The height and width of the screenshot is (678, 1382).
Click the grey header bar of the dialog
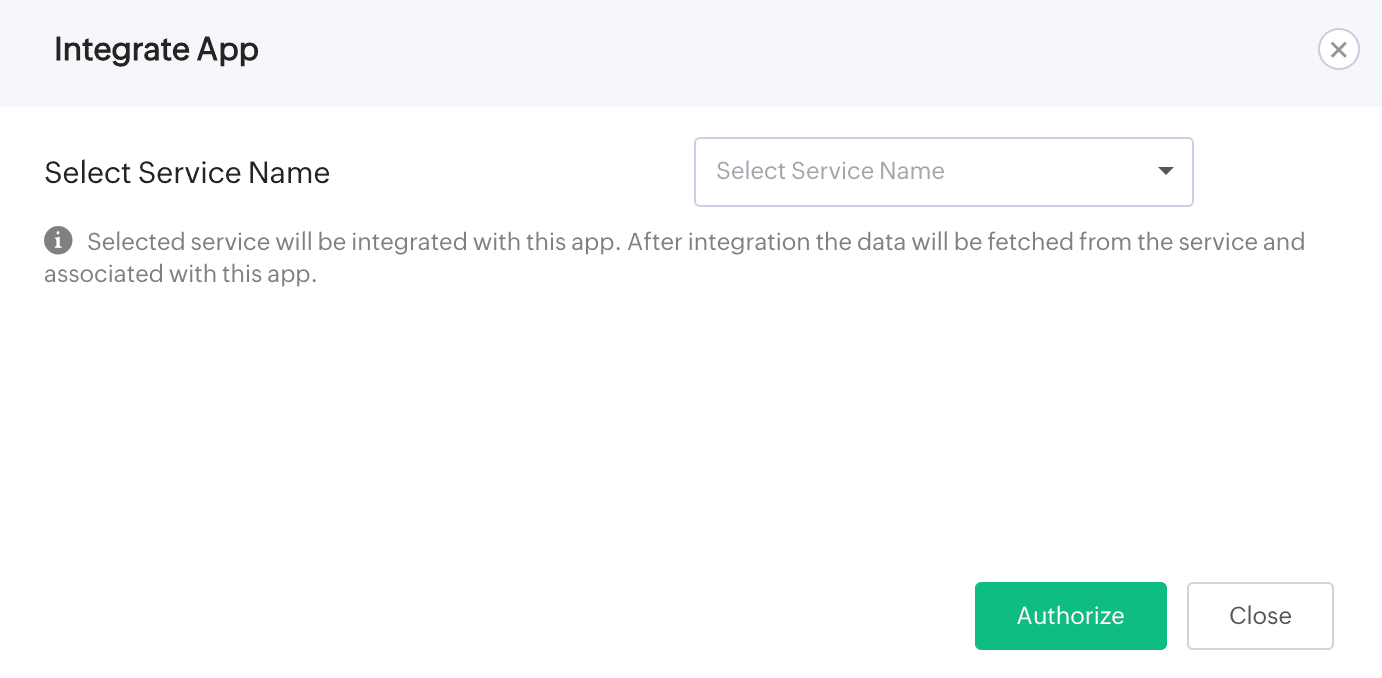click(700, 52)
